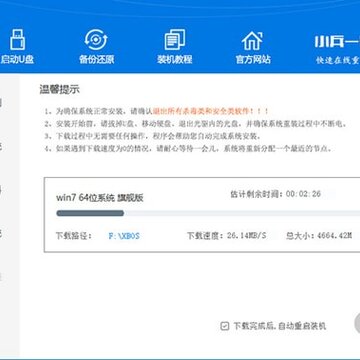360x360 pixels.
Task: Click tip 4 about zero download speed
Action: point(188,149)
